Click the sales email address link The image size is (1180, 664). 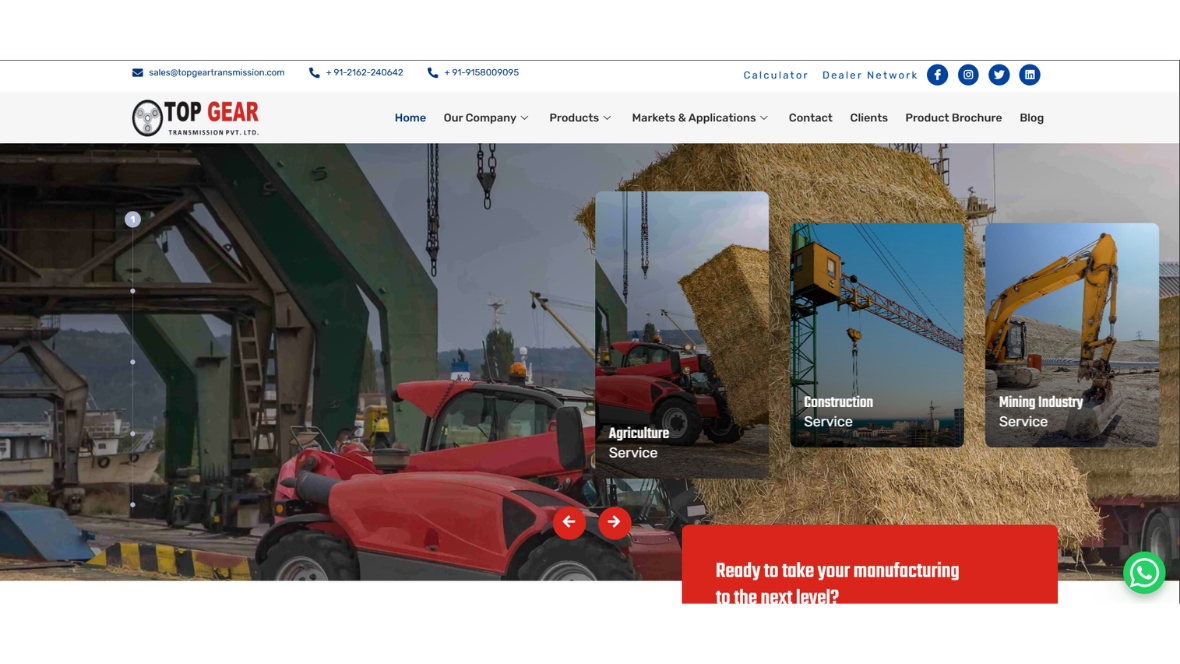[x=216, y=73]
